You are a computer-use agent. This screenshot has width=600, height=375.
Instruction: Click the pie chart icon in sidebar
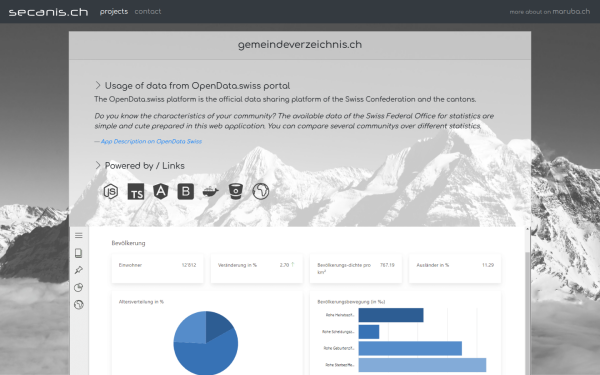point(78,287)
